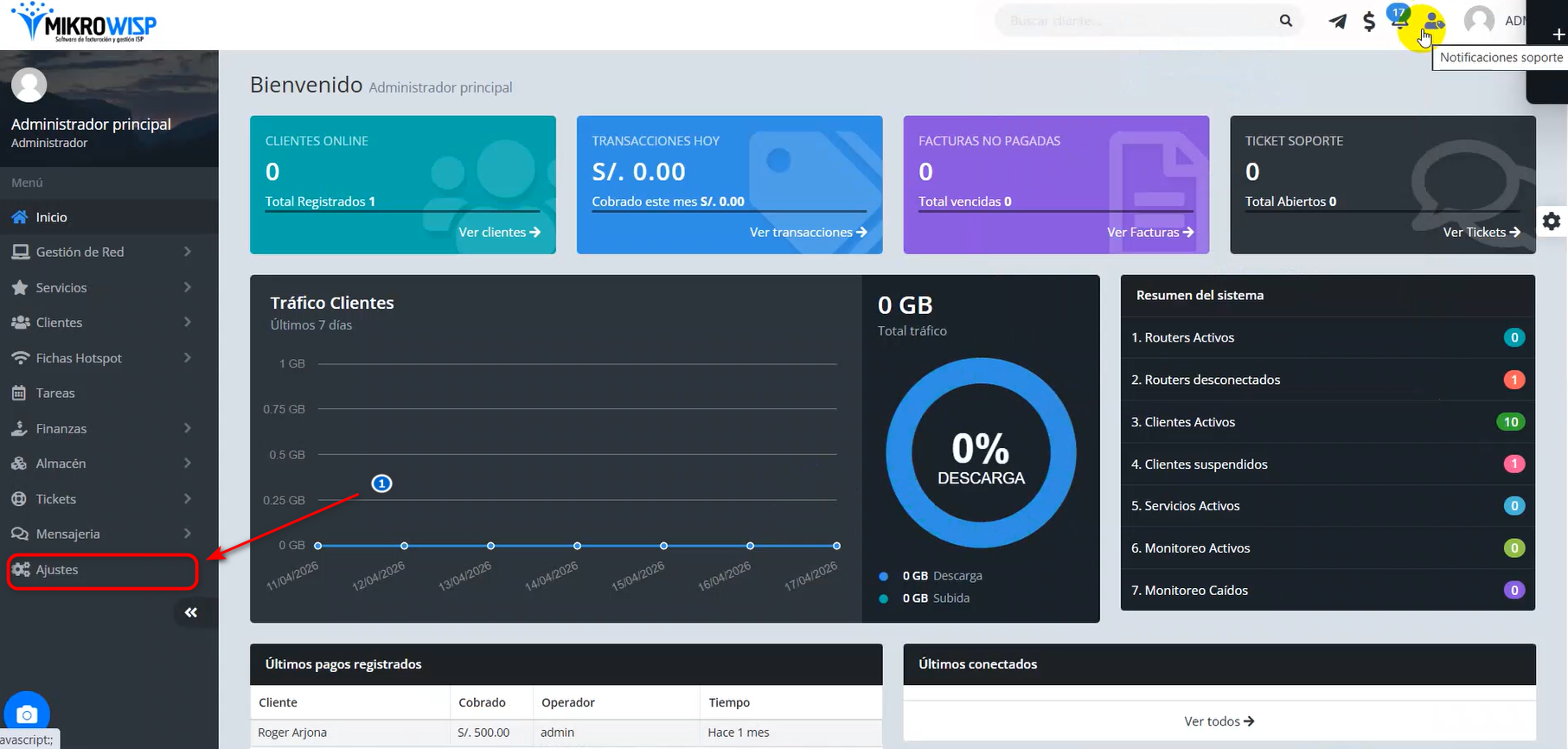Open the notifications bell icon
The width and height of the screenshot is (1568, 749).
[x=1398, y=21]
